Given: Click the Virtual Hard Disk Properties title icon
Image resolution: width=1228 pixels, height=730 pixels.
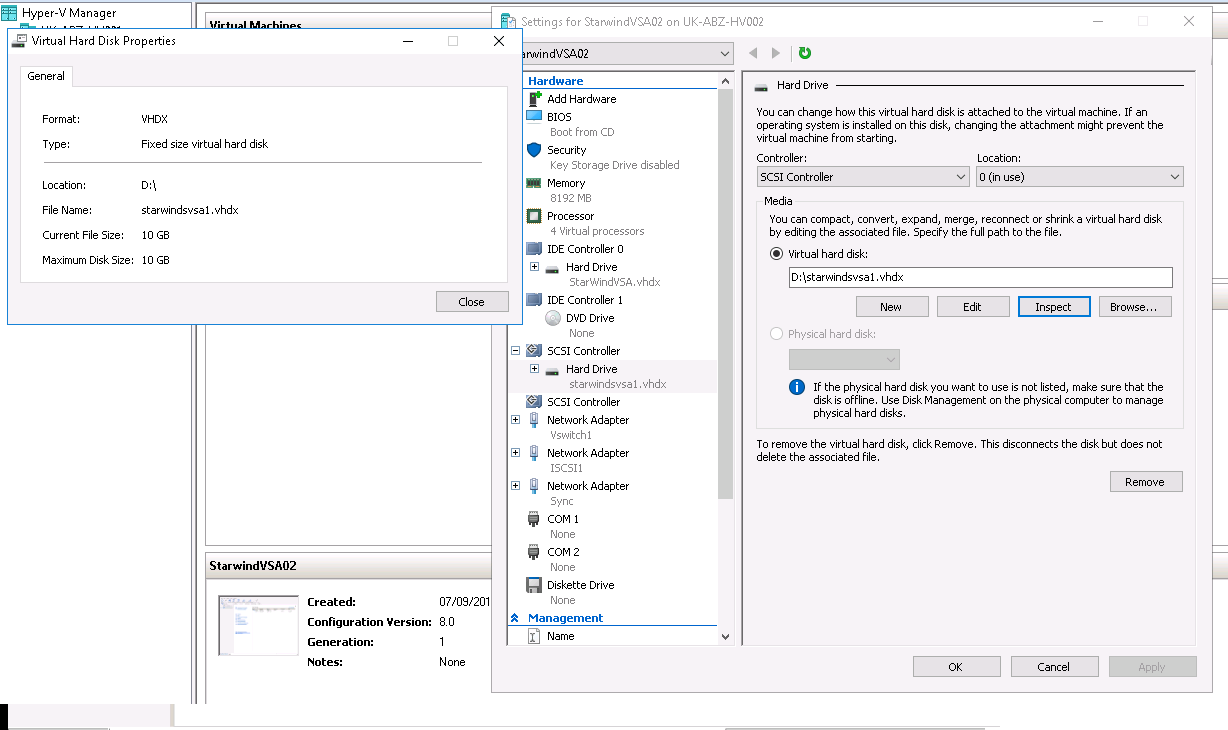Looking at the screenshot, I should click(19, 41).
